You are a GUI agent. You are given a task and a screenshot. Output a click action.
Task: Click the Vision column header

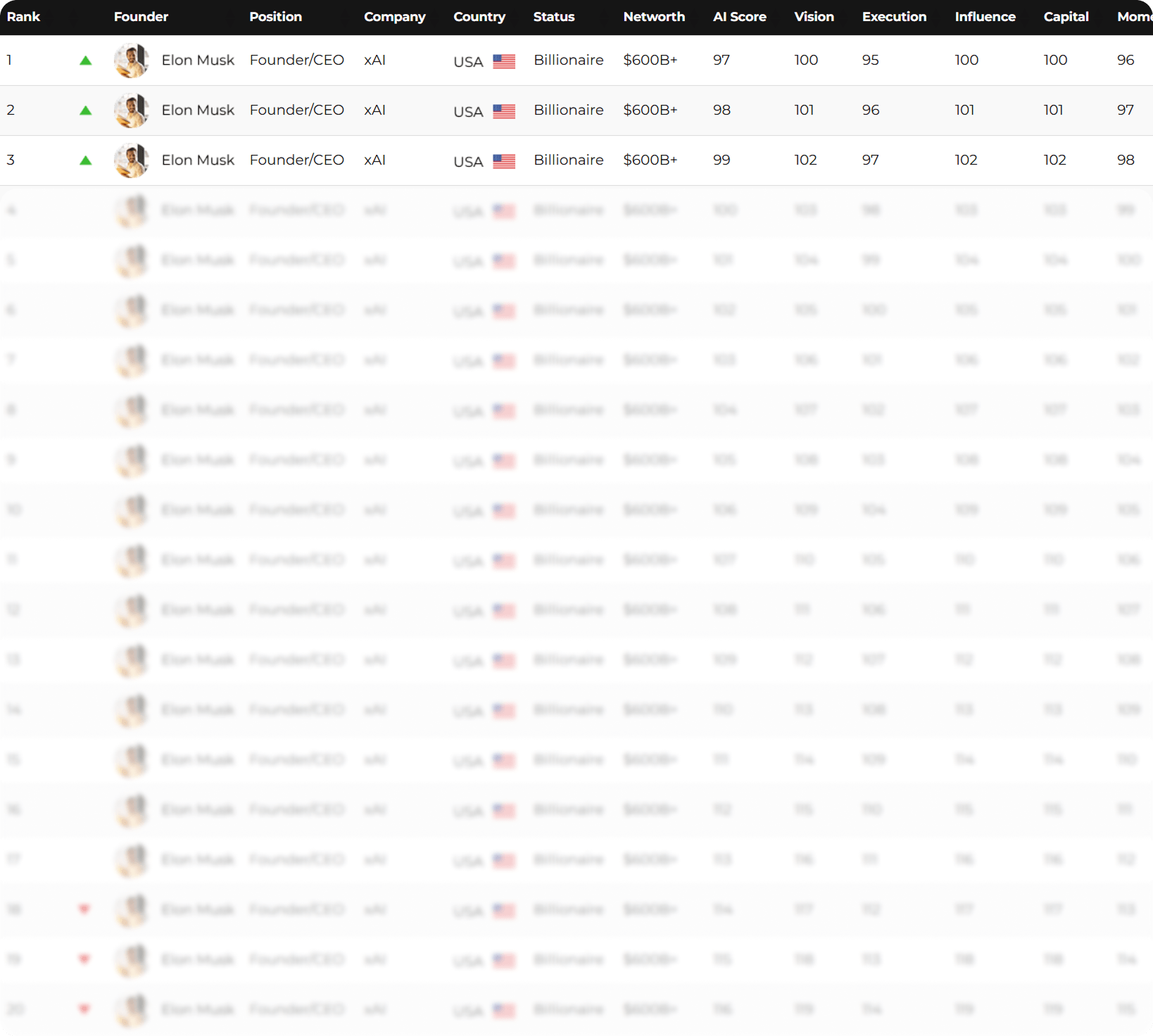coord(814,17)
